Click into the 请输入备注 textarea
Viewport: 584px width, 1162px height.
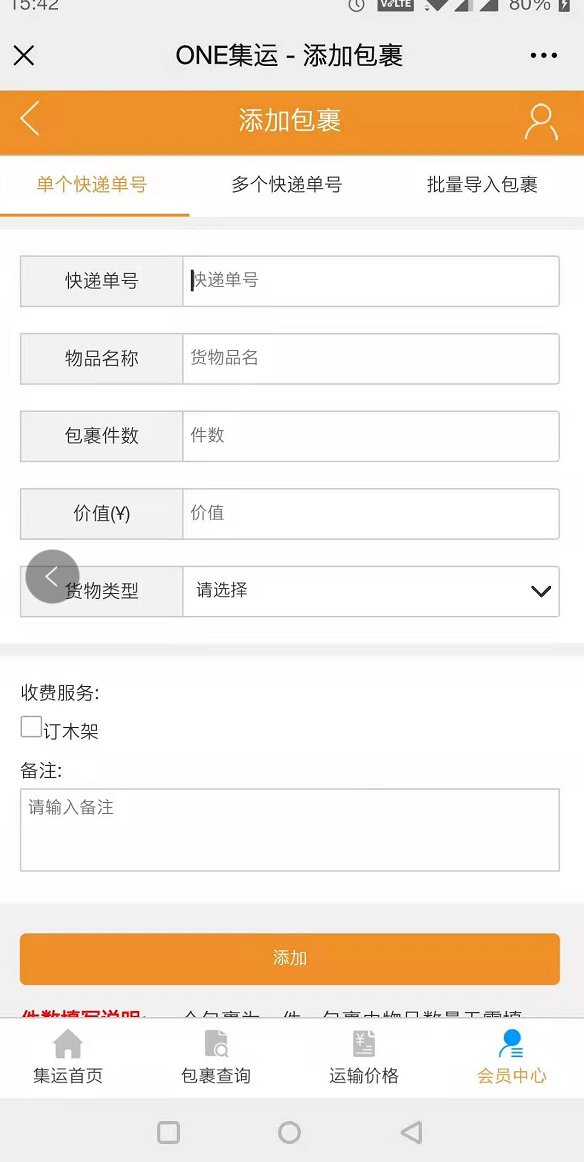point(290,830)
